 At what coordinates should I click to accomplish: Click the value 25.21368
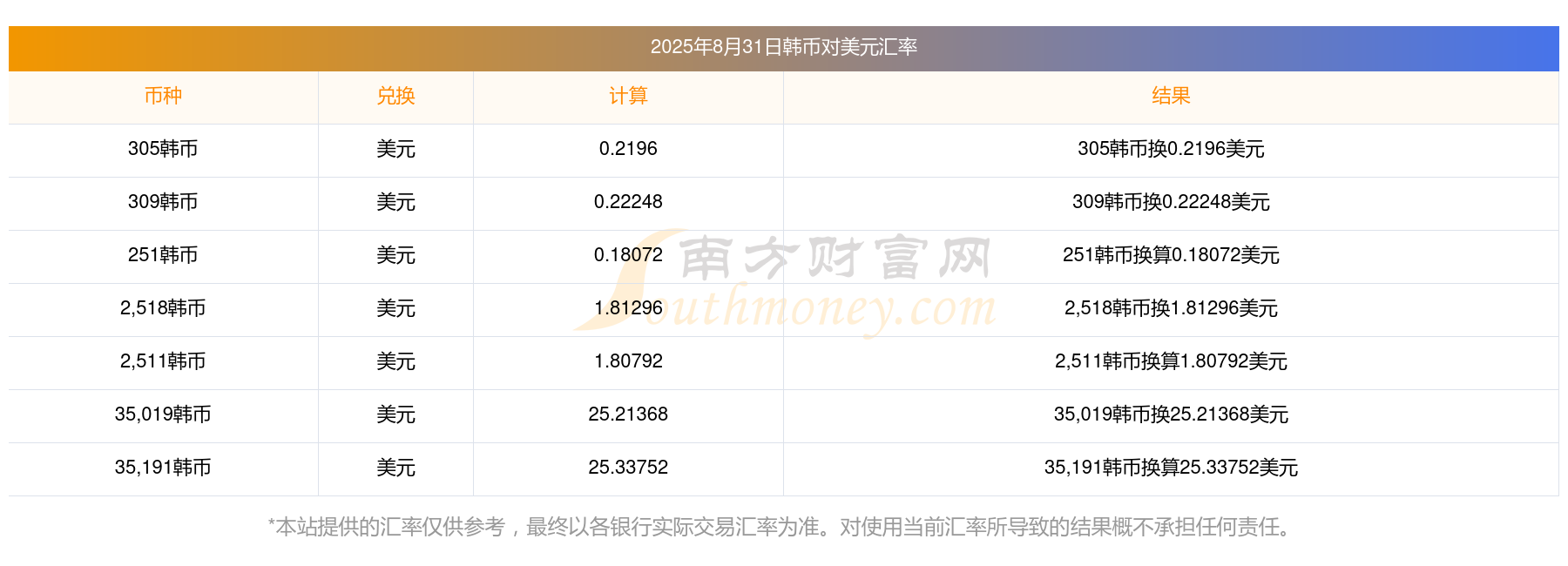pyautogui.click(x=628, y=414)
